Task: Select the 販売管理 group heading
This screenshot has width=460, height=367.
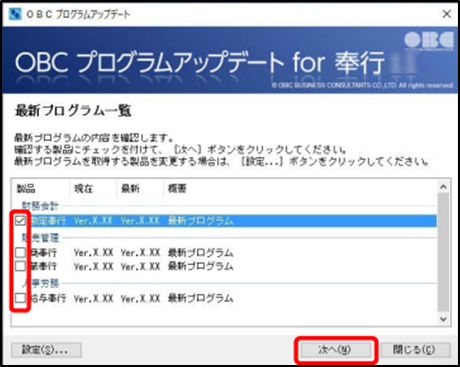Action: pos(40,238)
